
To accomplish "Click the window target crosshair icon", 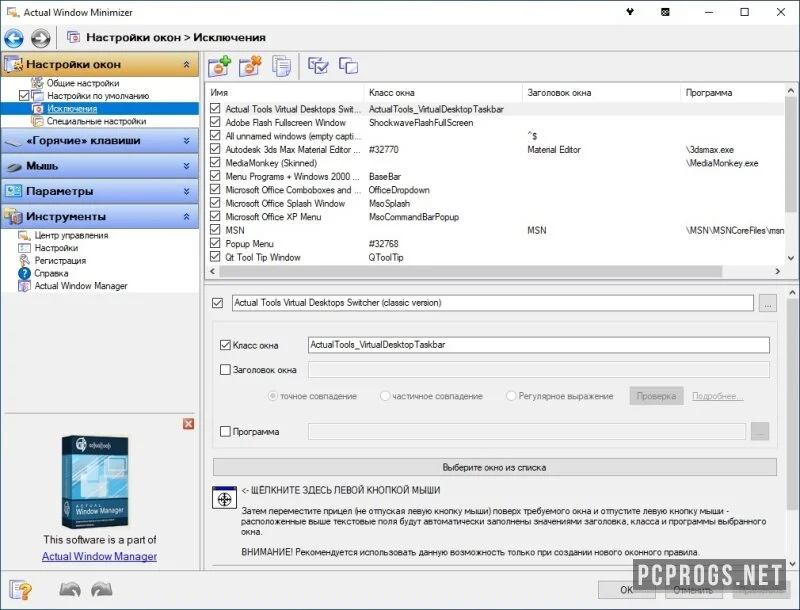I will pyautogui.click(x=224, y=498).
